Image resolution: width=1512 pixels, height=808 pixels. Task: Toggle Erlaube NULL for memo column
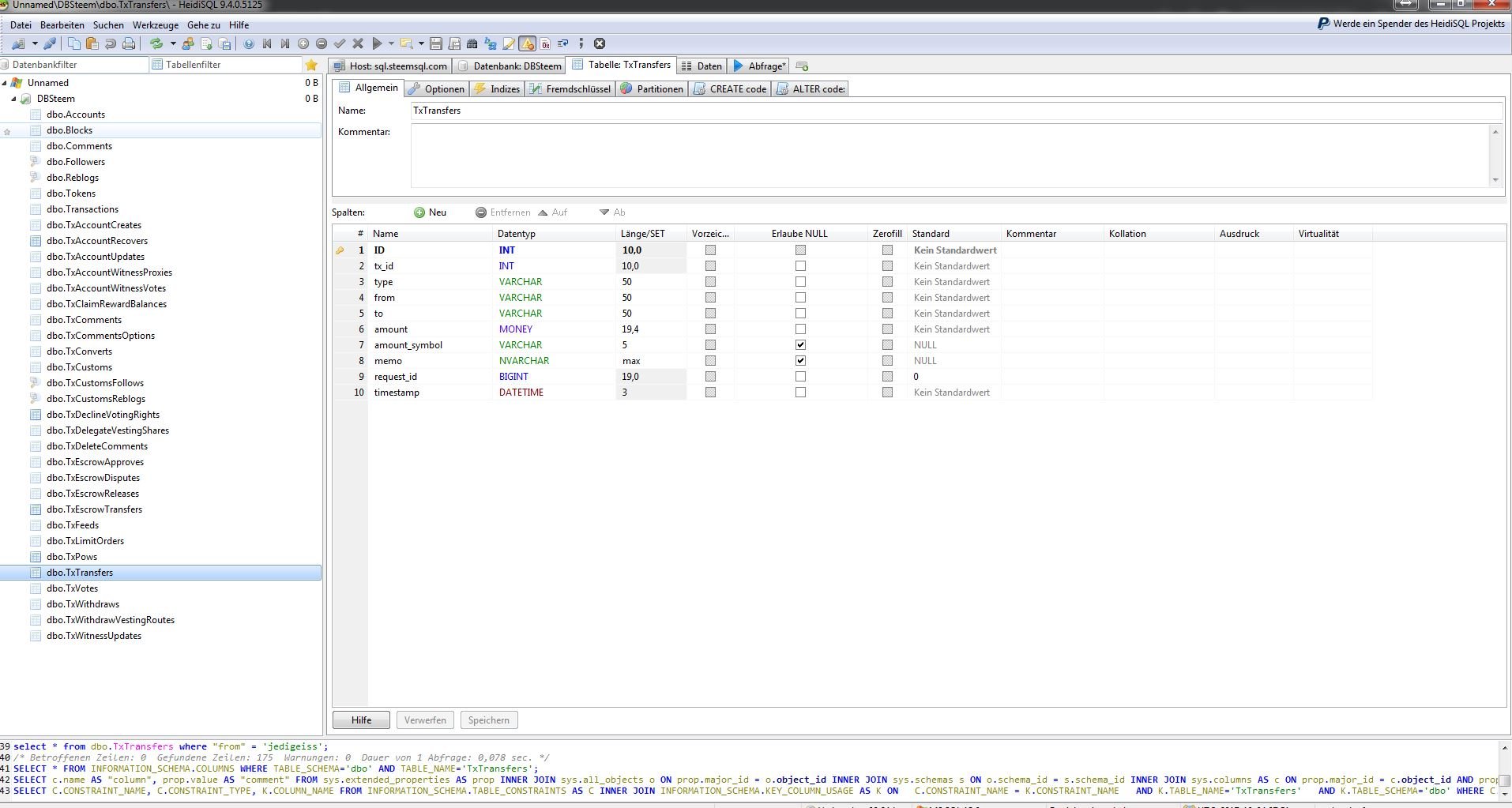point(800,361)
